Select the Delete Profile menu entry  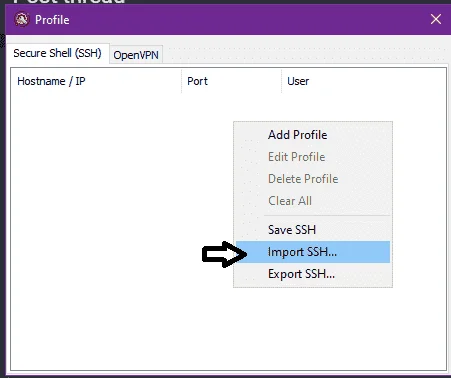coord(313,179)
